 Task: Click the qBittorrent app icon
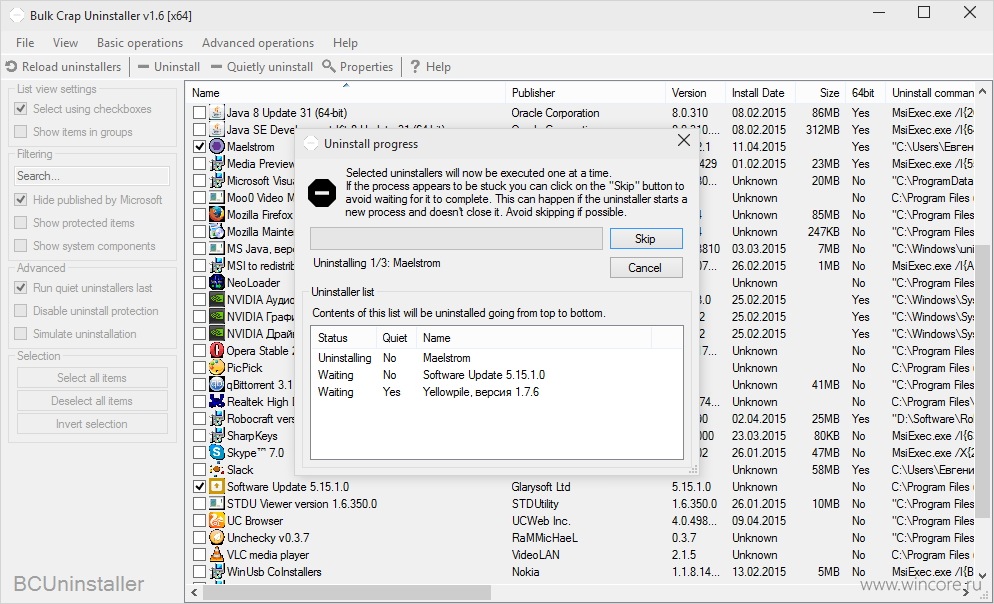[217, 385]
